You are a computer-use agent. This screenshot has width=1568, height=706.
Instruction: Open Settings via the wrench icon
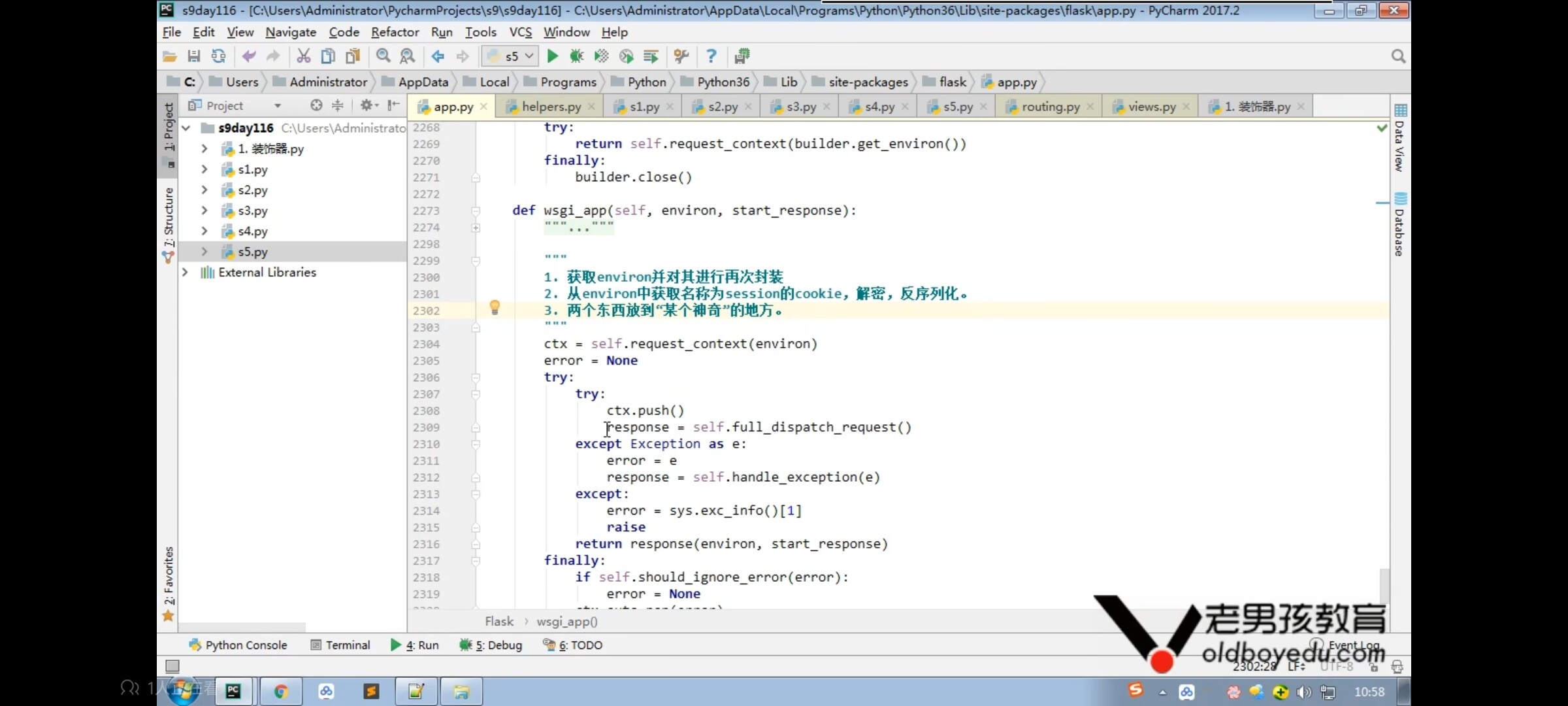(681, 56)
